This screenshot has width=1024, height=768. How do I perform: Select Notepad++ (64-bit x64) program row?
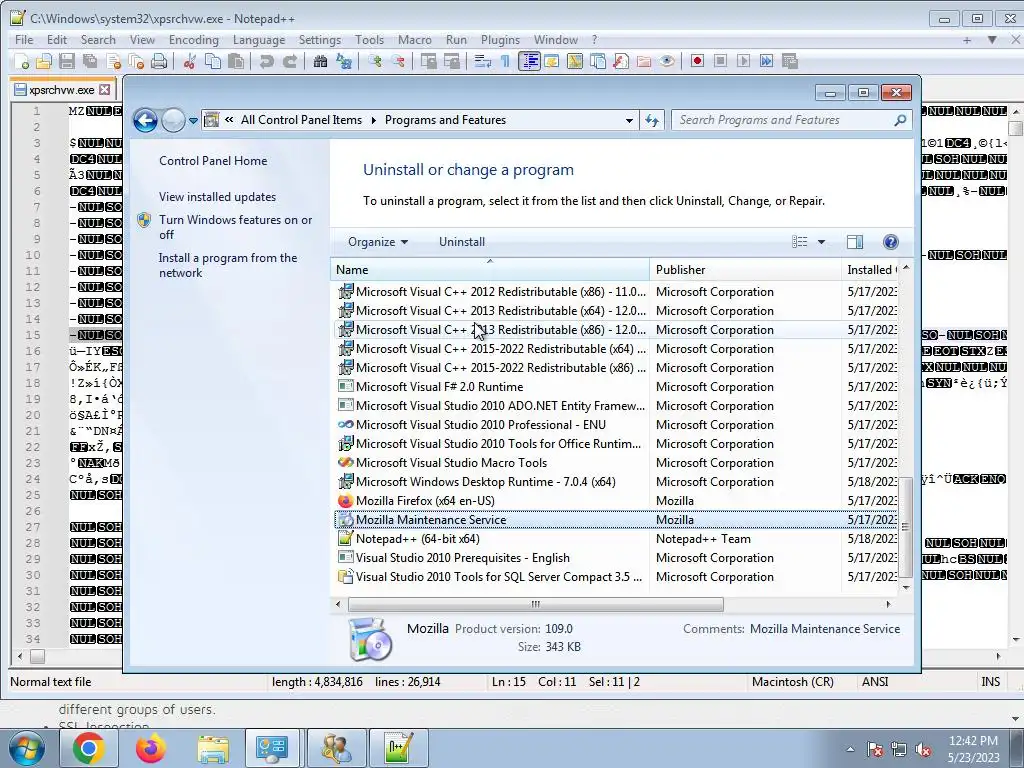[616, 539]
